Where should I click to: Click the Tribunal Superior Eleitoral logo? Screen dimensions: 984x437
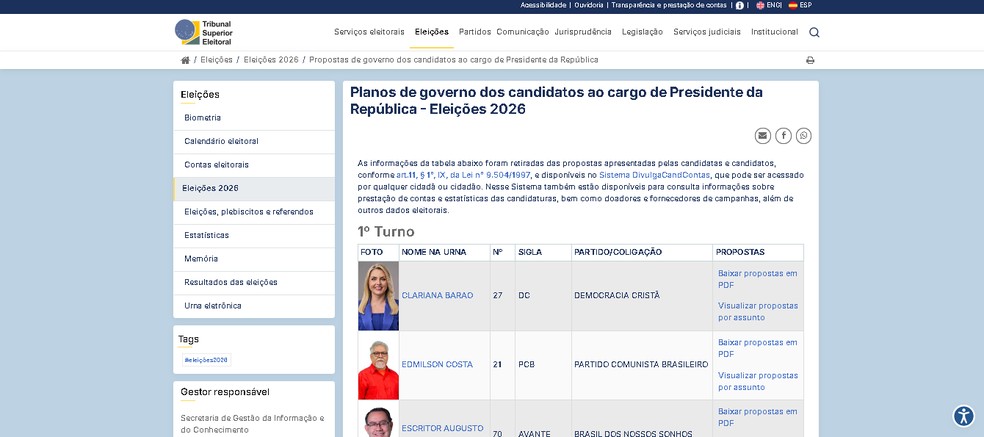(203, 32)
